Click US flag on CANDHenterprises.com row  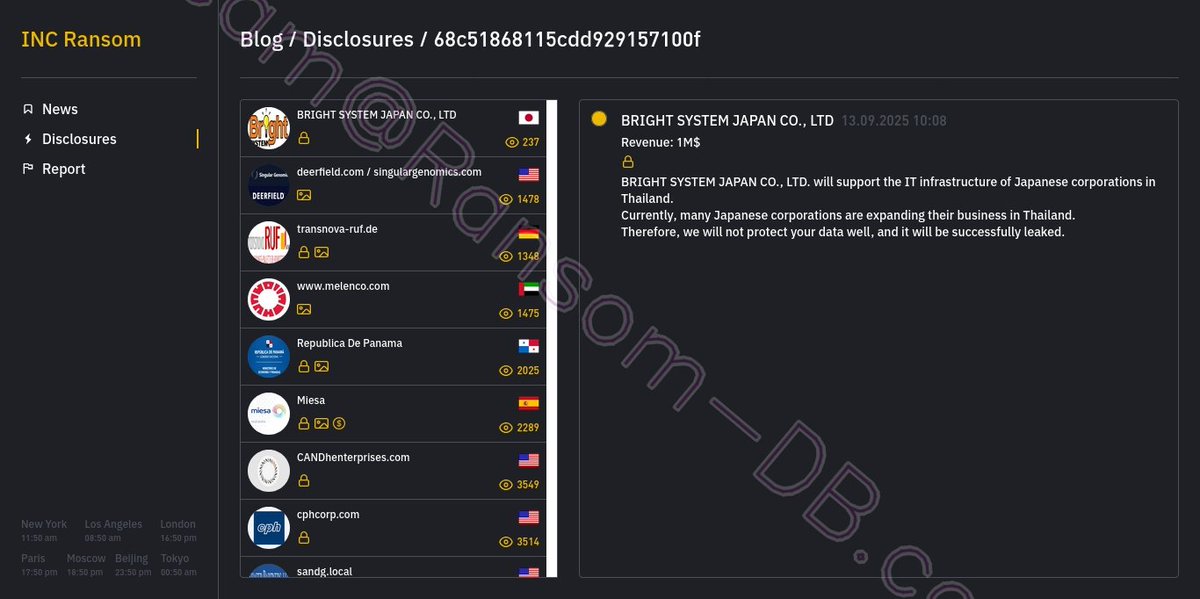(x=528, y=460)
